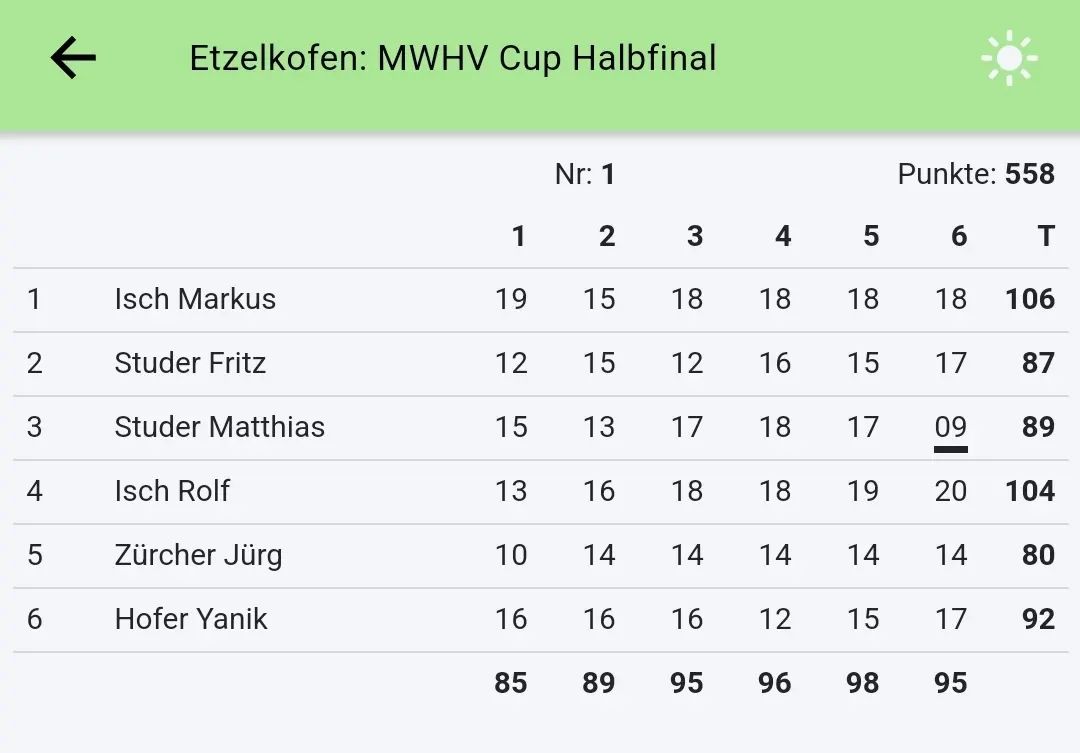Toggle the brightness theme sun icon
Viewport: 1080px width, 753px height.
coord(1009,58)
